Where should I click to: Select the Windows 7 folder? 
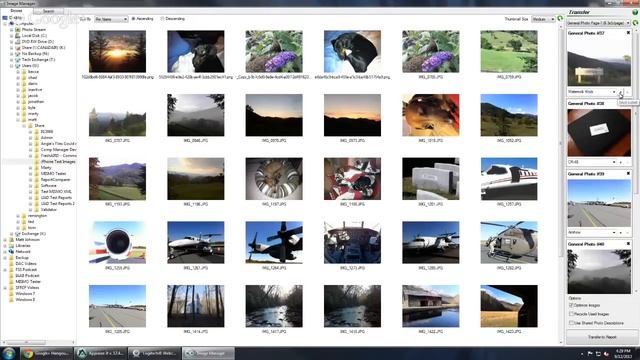(x=25, y=294)
